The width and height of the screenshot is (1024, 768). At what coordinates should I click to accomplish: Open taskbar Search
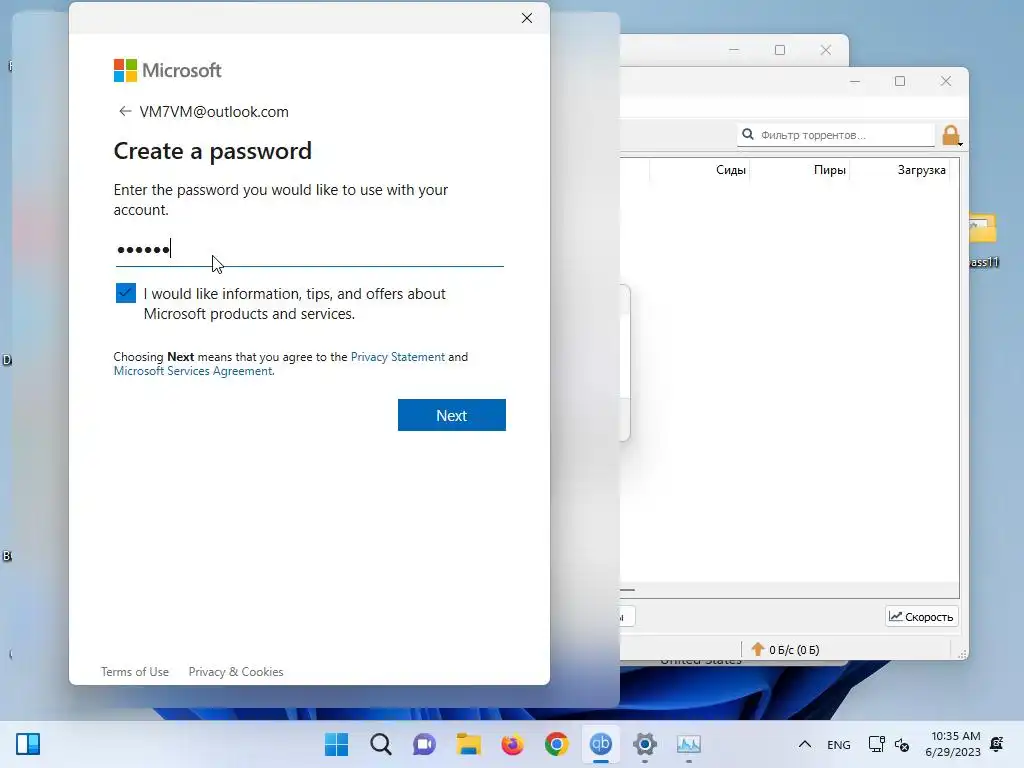[x=381, y=744]
